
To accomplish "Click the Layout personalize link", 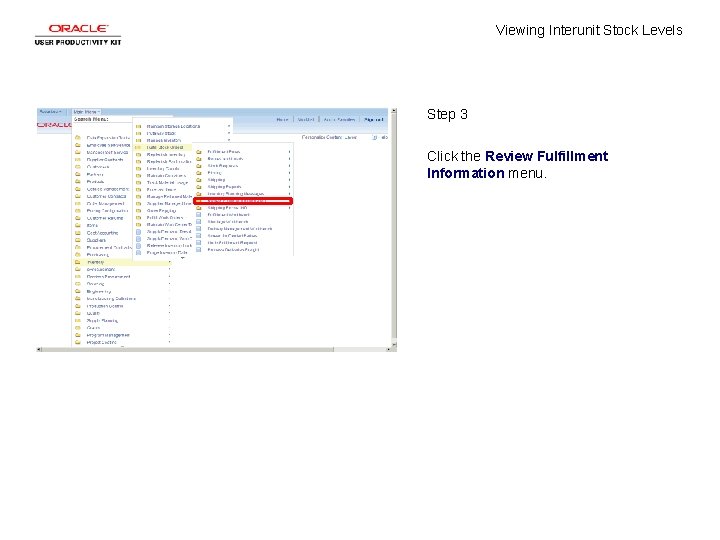I will click(x=350, y=137).
